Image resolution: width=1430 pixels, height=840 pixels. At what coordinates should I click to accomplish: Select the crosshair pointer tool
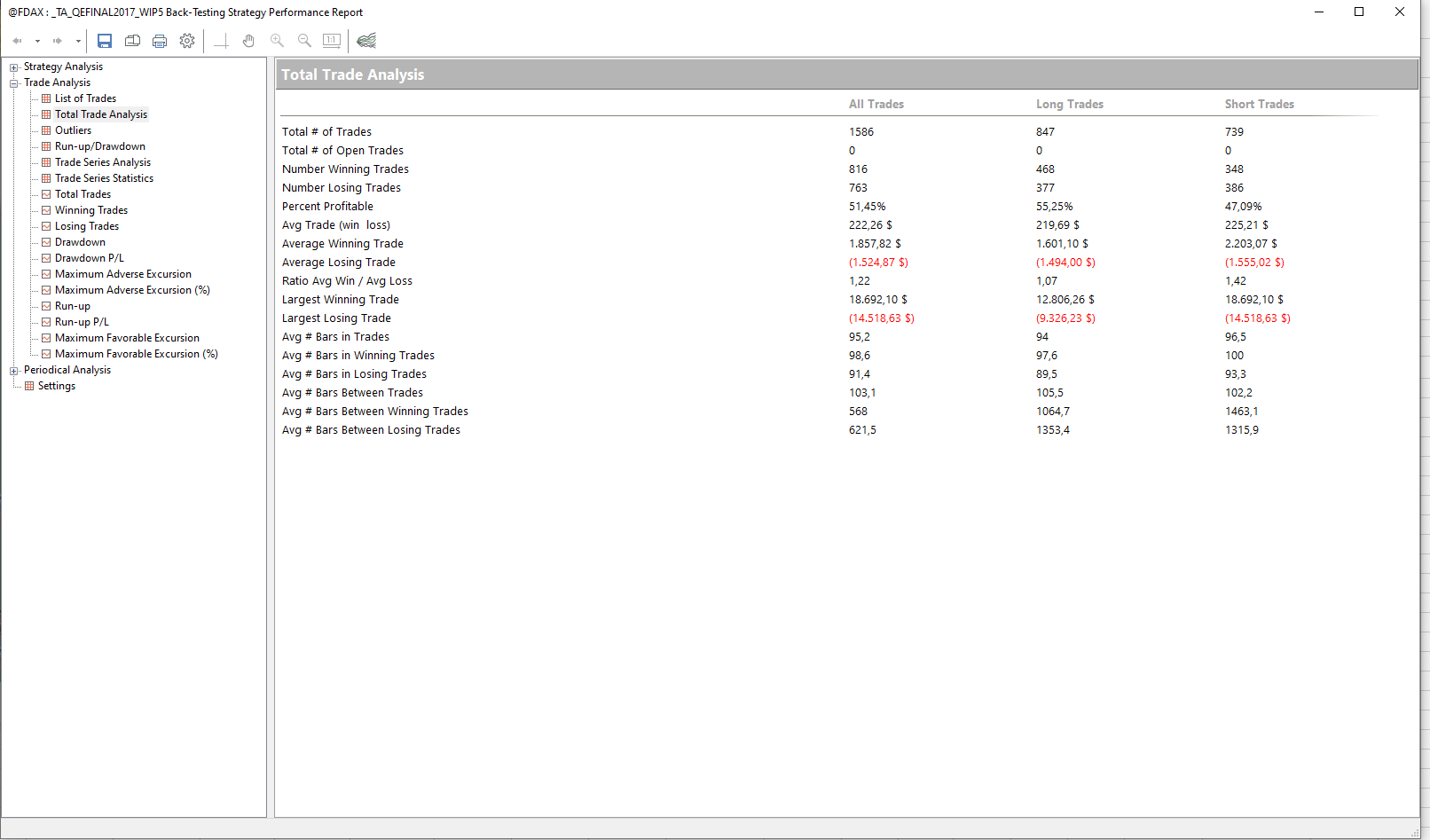(221, 41)
